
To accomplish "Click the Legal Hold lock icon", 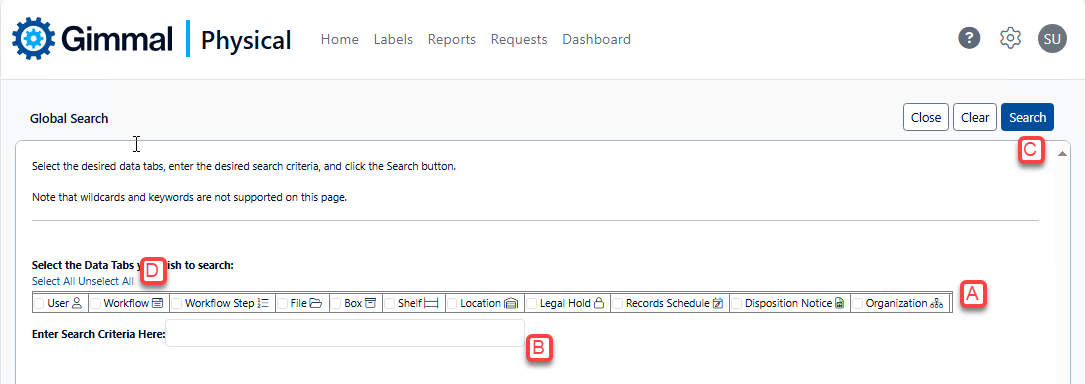I will [599, 303].
